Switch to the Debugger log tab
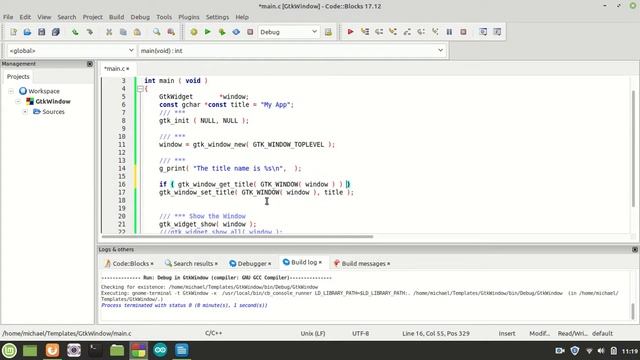 pyautogui.click(x=250, y=264)
